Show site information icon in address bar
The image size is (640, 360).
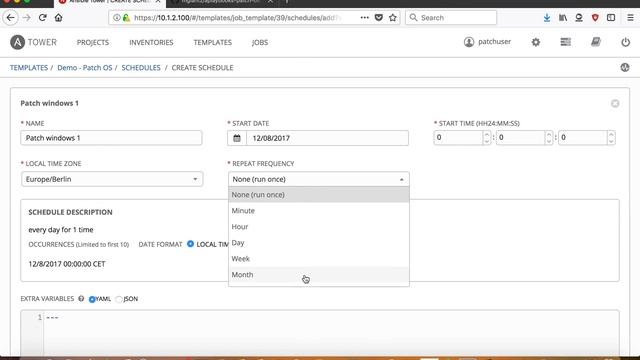coord(117,18)
